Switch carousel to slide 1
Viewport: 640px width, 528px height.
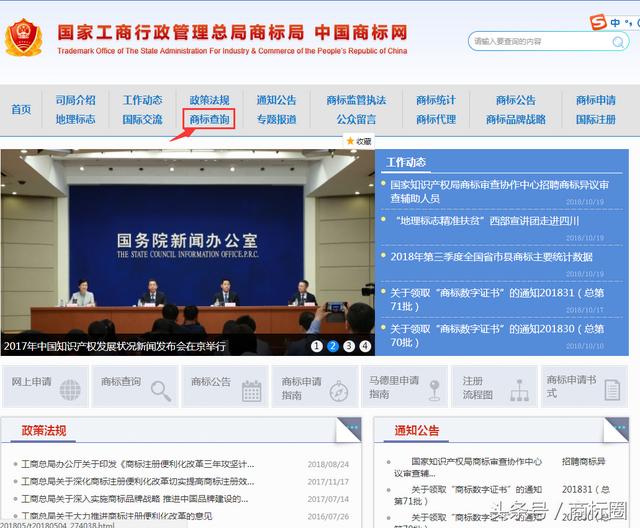(317, 346)
